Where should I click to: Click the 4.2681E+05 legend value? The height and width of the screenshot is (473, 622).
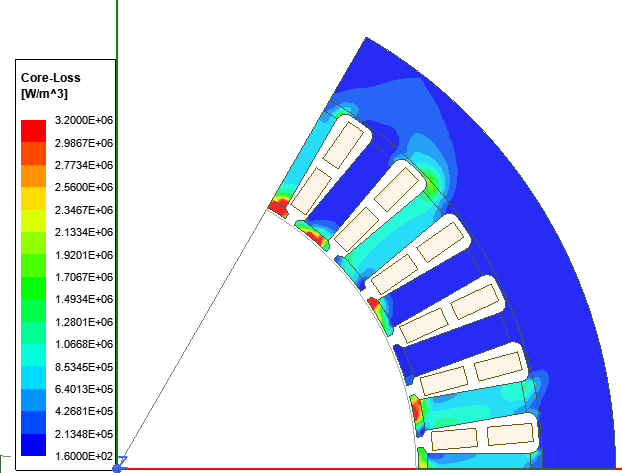pos(84,411)
